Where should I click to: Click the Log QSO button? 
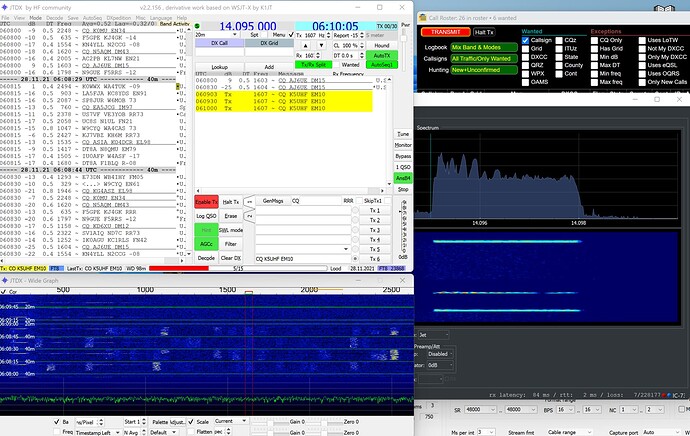pyautogui.click(x=206, y=216)
